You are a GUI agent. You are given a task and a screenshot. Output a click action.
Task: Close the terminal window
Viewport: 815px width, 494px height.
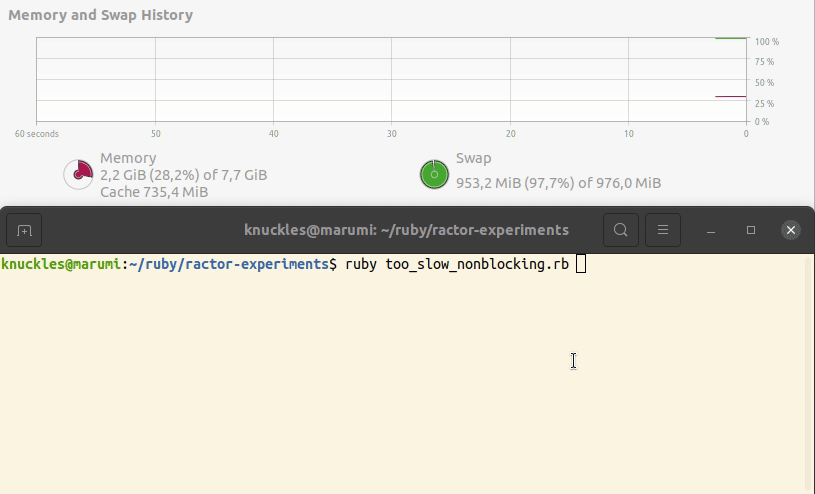[x=791, y=230]
